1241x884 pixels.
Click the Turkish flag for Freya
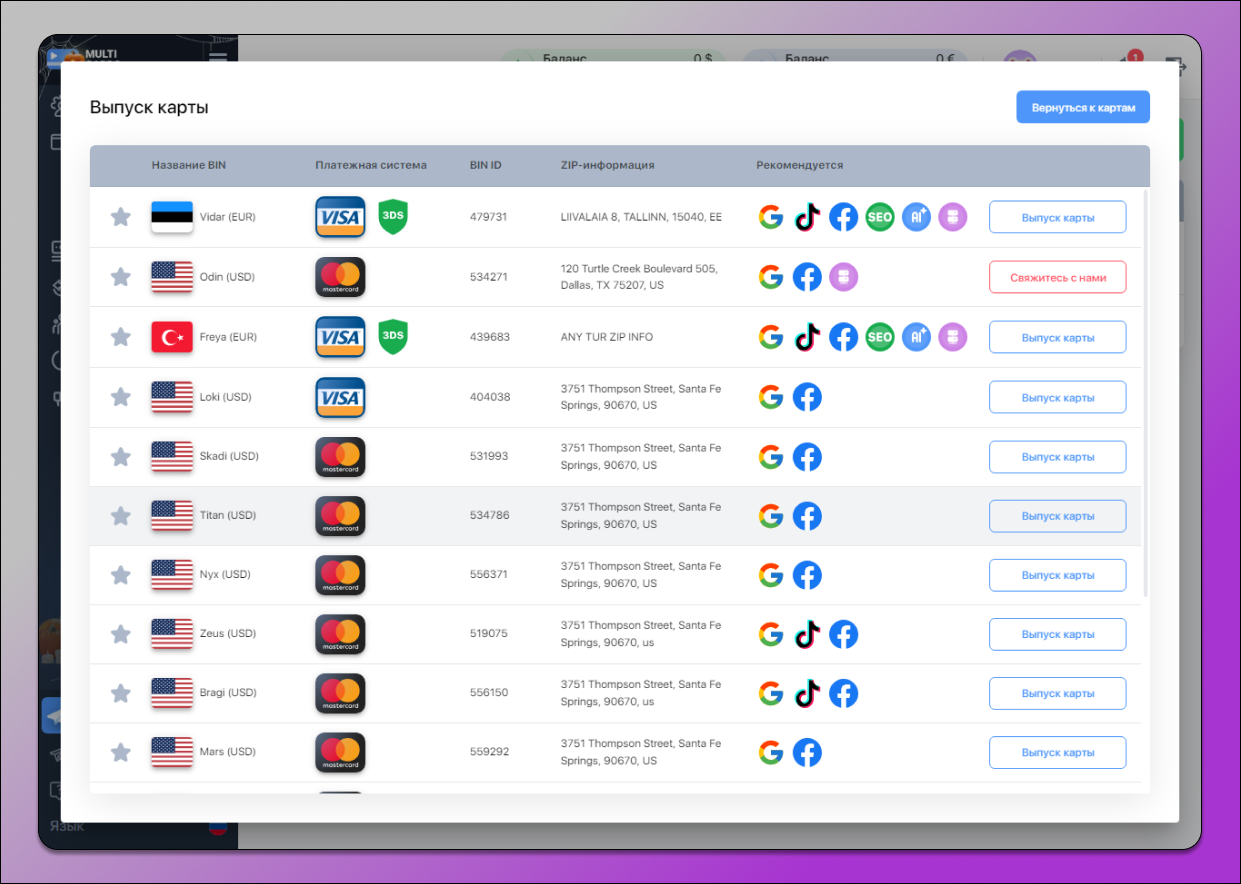coord(172,337)
